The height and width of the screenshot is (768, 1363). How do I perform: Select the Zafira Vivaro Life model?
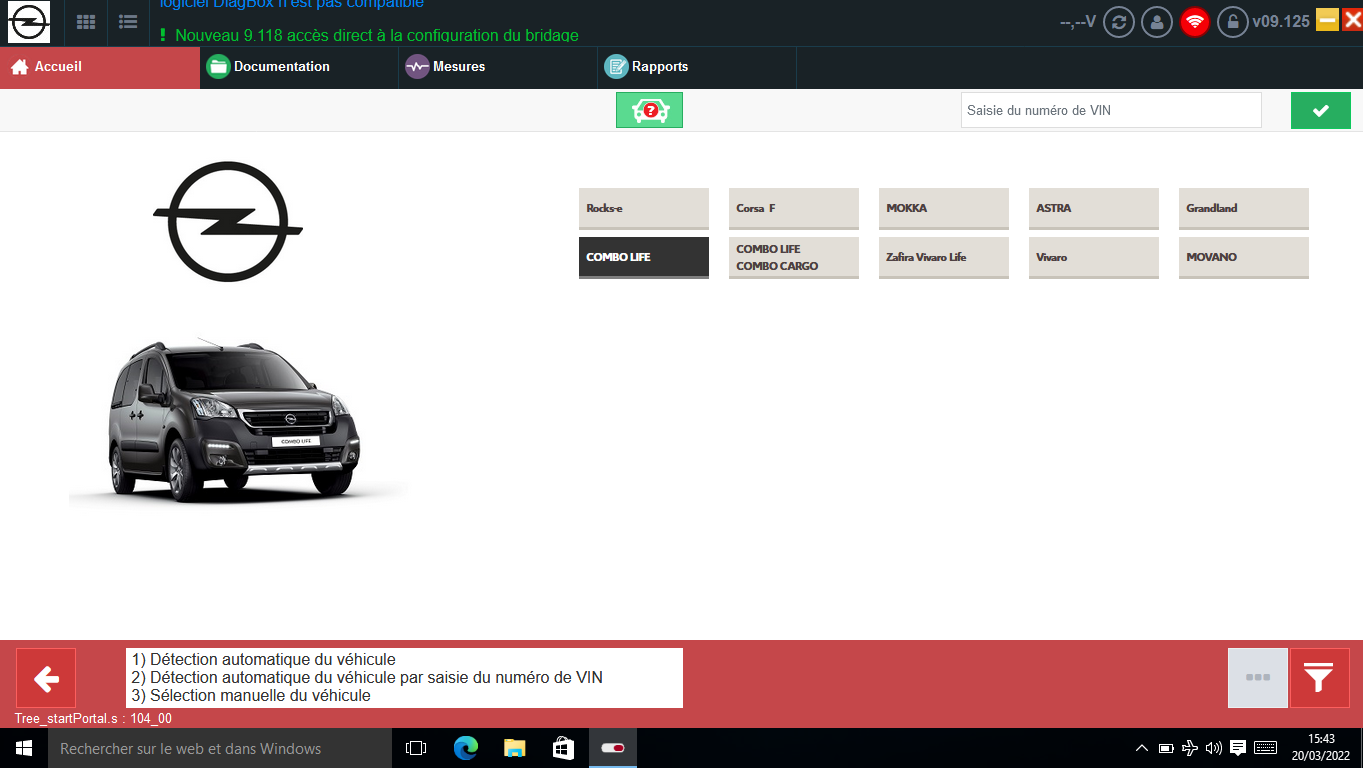[x=944, y=258]
